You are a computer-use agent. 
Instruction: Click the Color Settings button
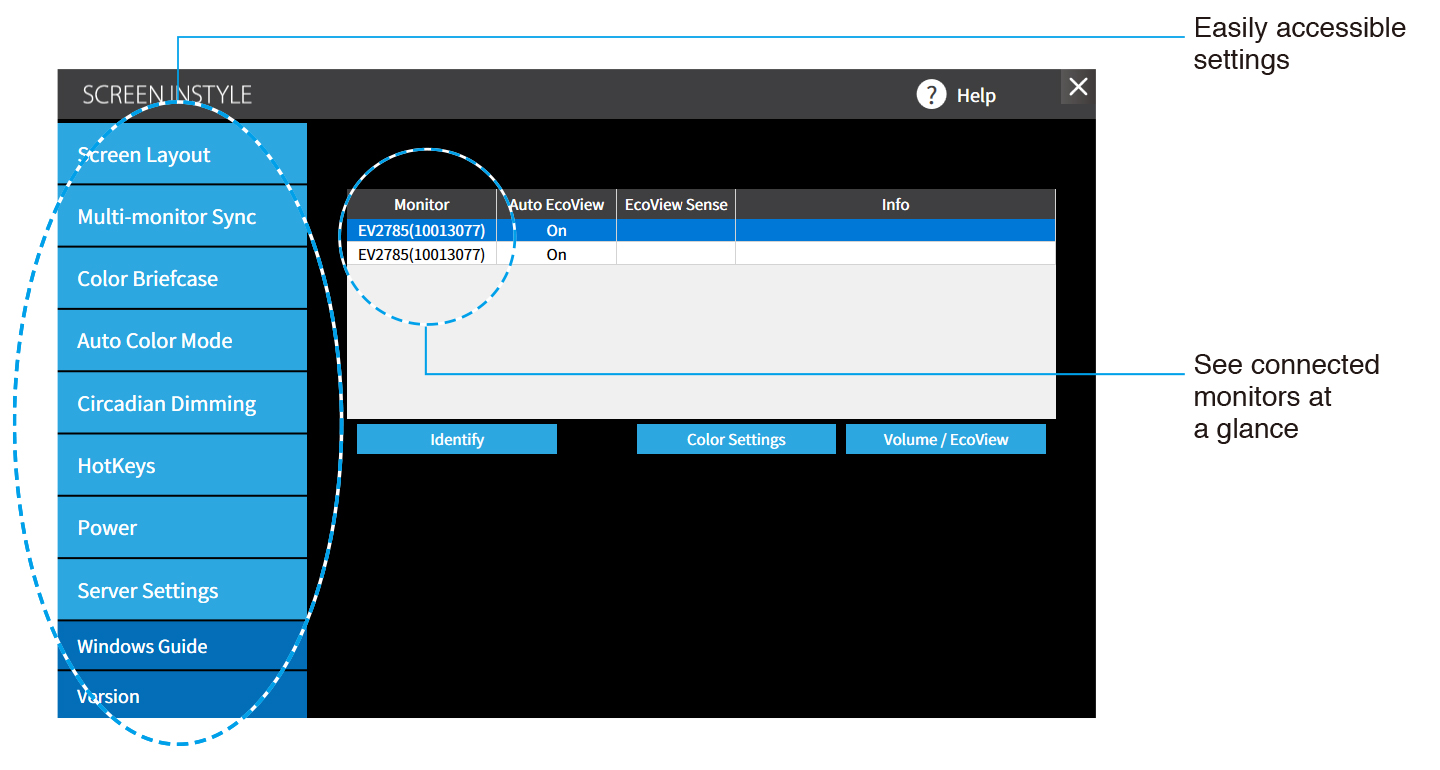coord(736,440)
